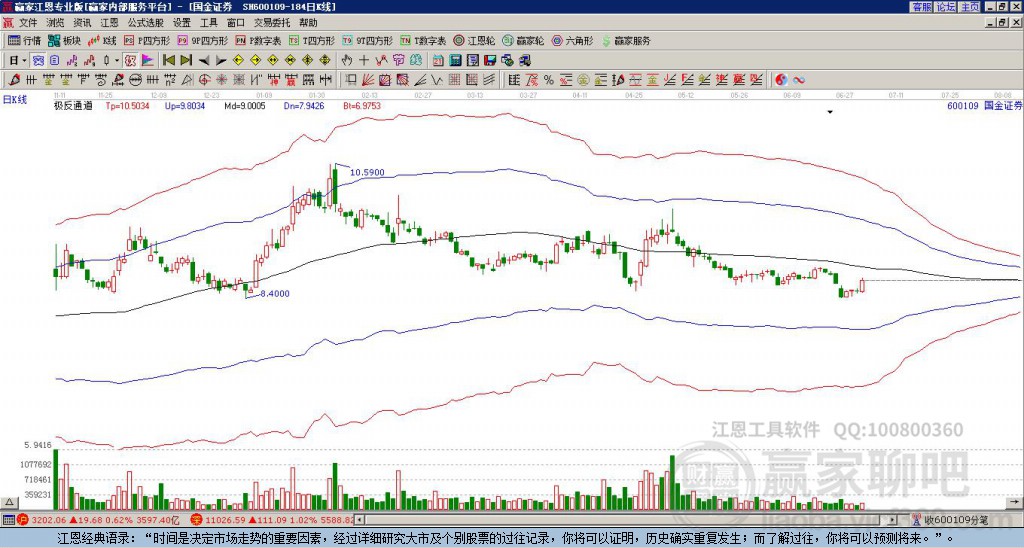The width and height of the screenshot is (1024, 548).
Task: Open the T四方形 tool
Action: tap(312, 40)
